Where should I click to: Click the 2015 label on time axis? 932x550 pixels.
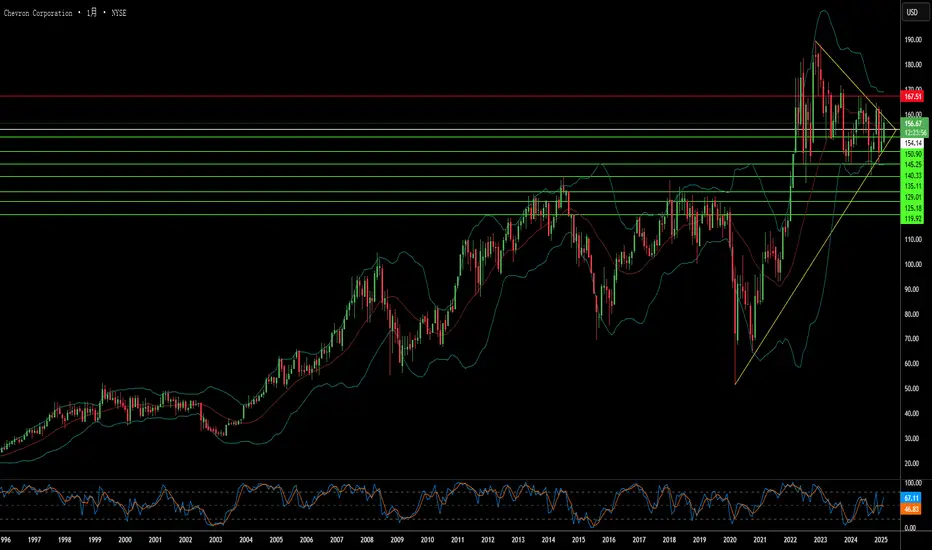point(579,538)
